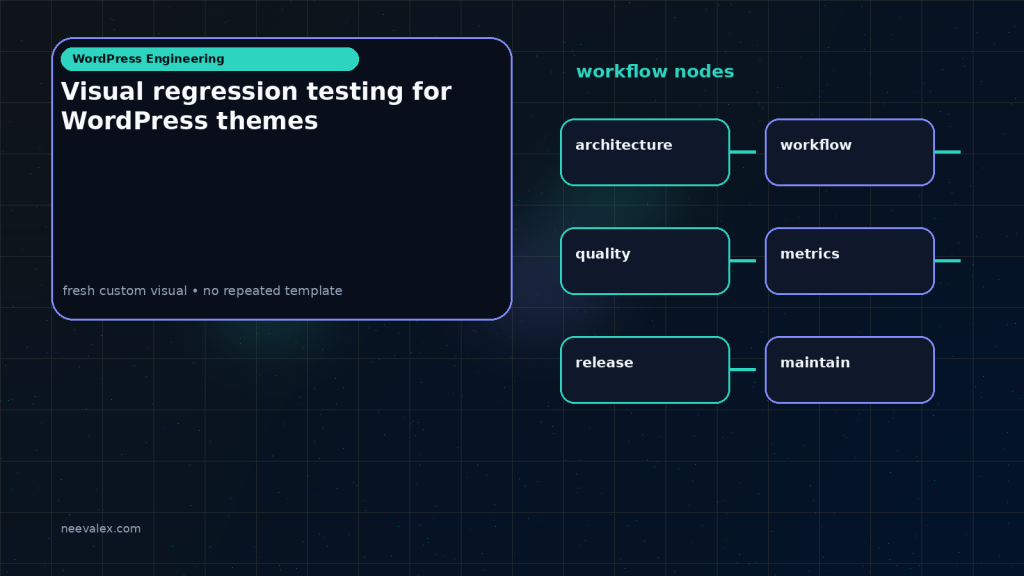
Task: Open the metrics node card
Action: [x=850, y=261]
